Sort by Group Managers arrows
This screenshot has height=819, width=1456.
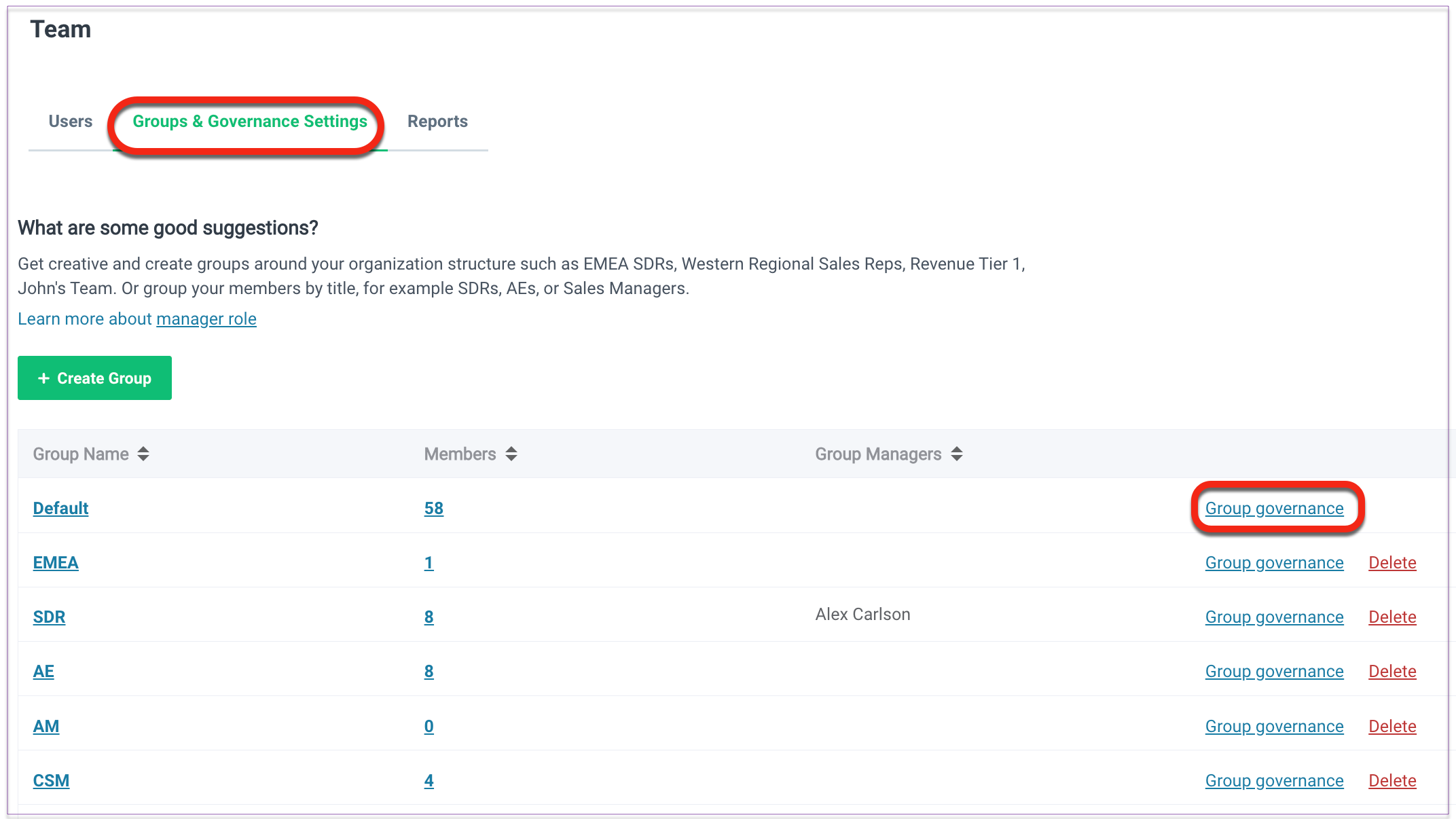click(x=956, y=454)
